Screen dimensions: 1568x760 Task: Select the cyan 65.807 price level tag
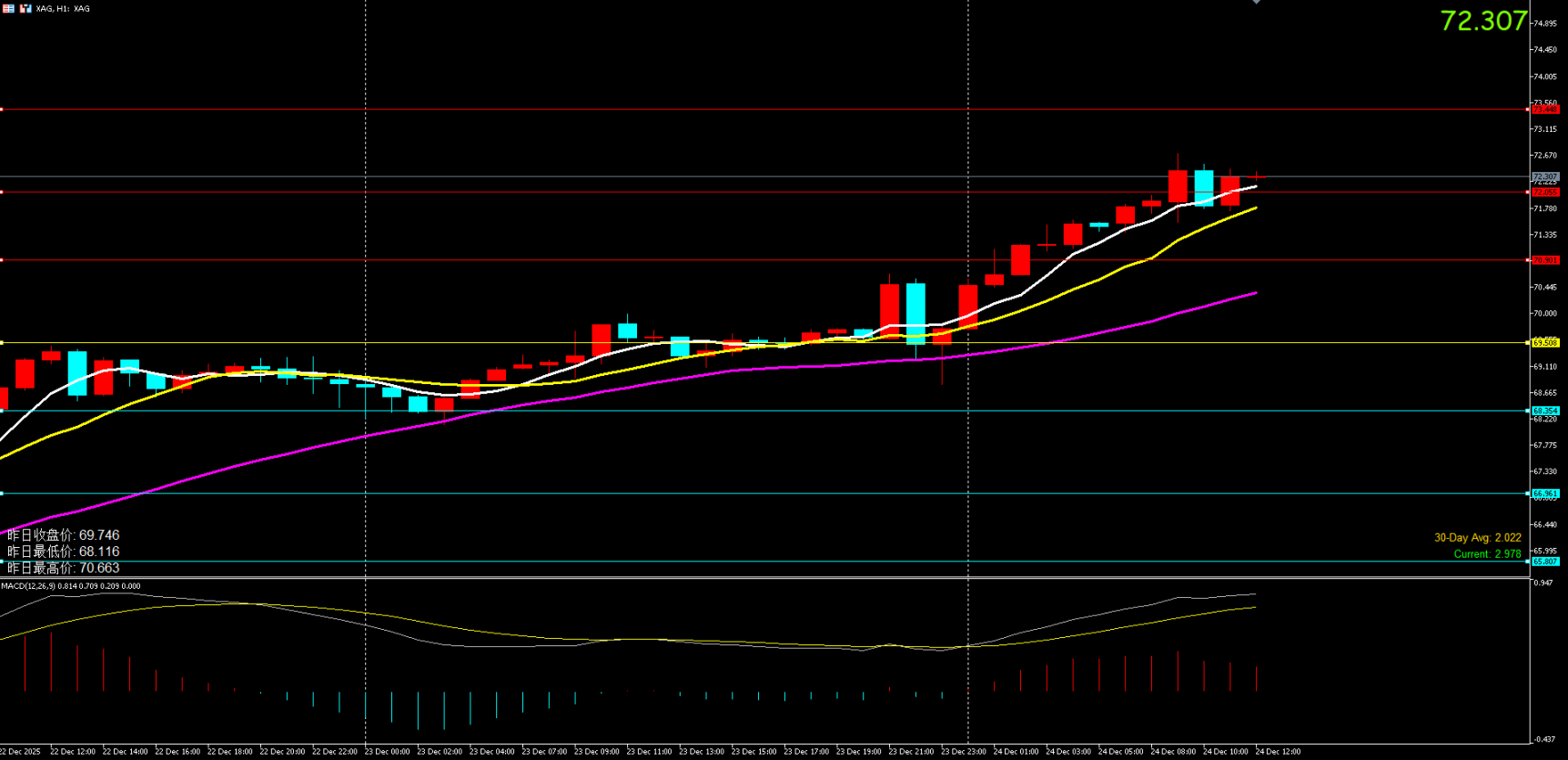(x=1545, y=562)
